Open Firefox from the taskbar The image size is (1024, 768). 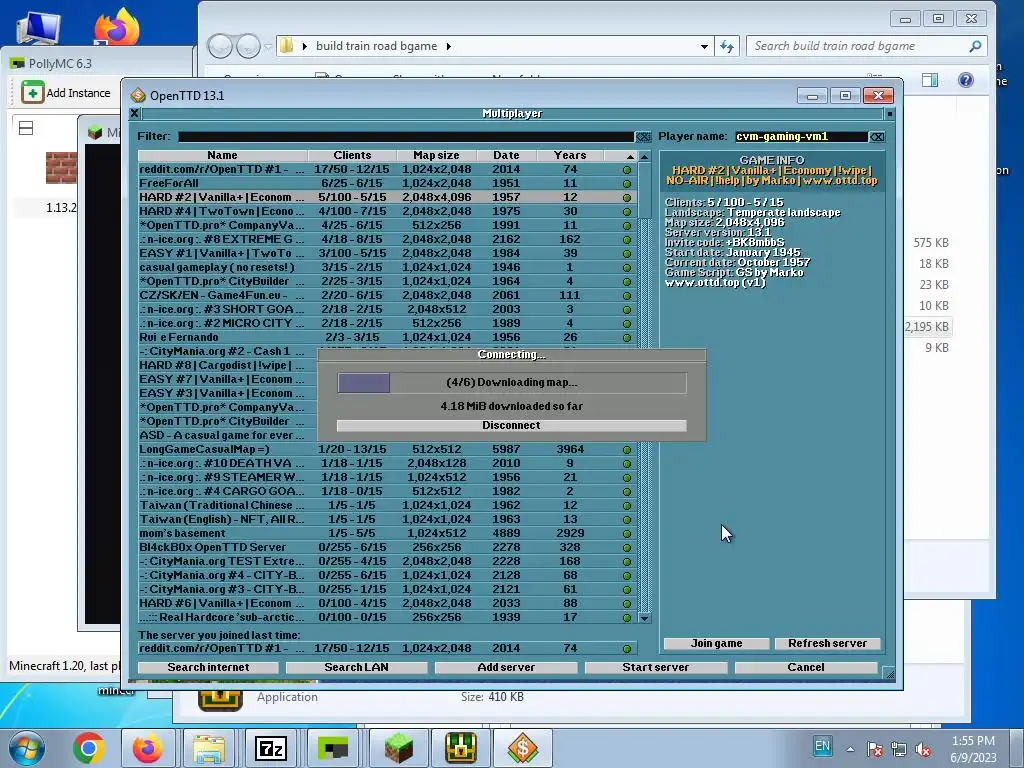(148, 748)
